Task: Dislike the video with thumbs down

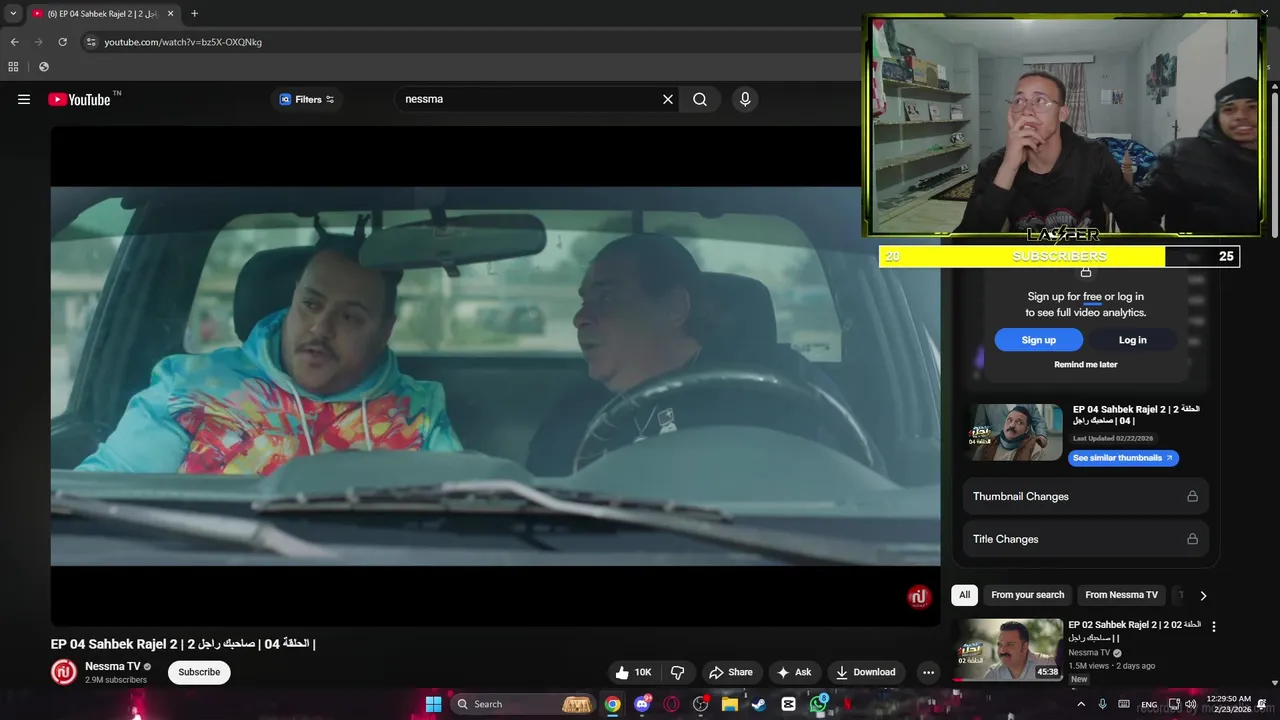Action: pyautogui.click(x=677, y=672)
